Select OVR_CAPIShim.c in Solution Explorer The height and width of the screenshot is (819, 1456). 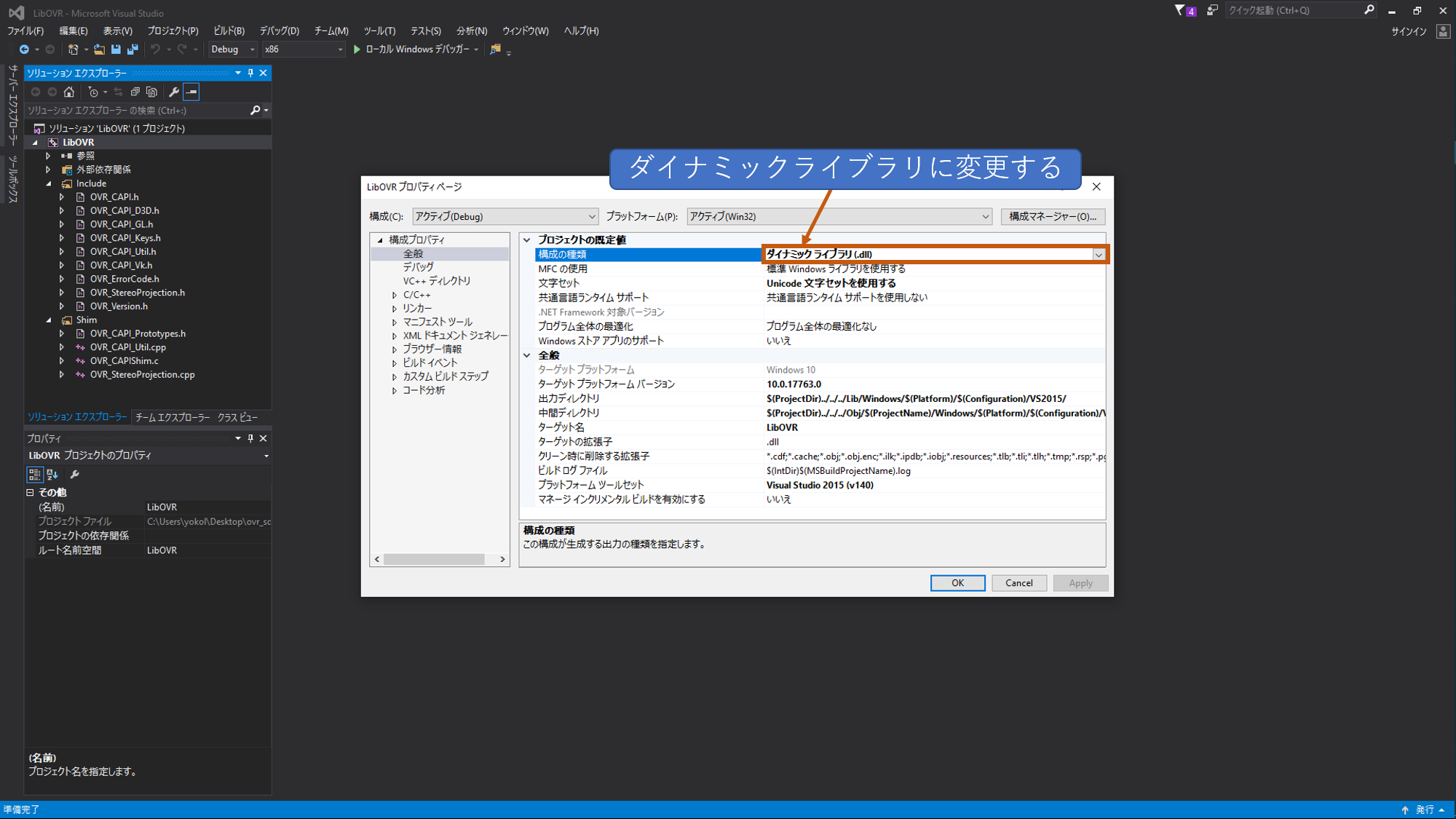pos(124,361)
